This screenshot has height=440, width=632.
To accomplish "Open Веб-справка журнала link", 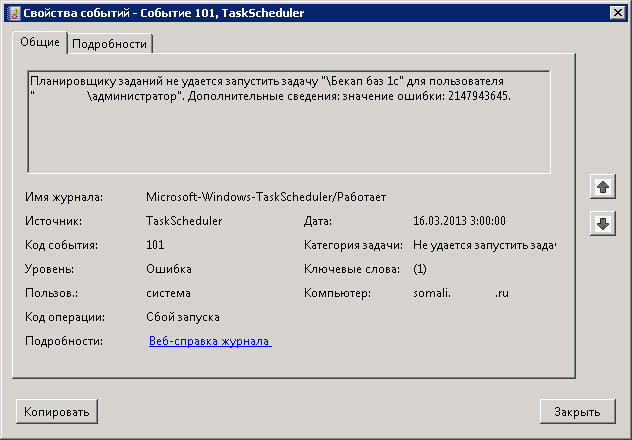I will 210,341.
